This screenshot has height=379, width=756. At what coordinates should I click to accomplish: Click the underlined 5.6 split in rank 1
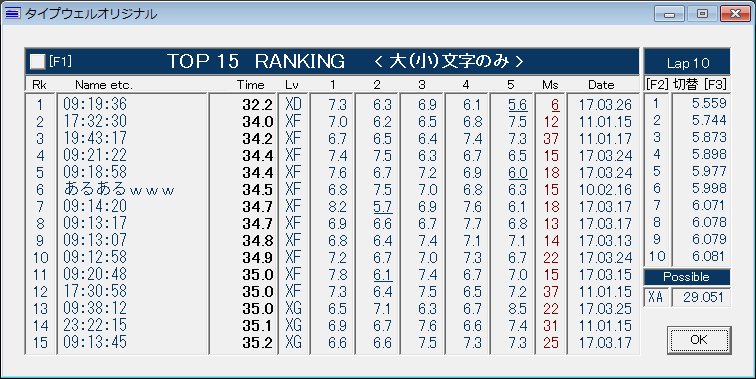(517, 105)
